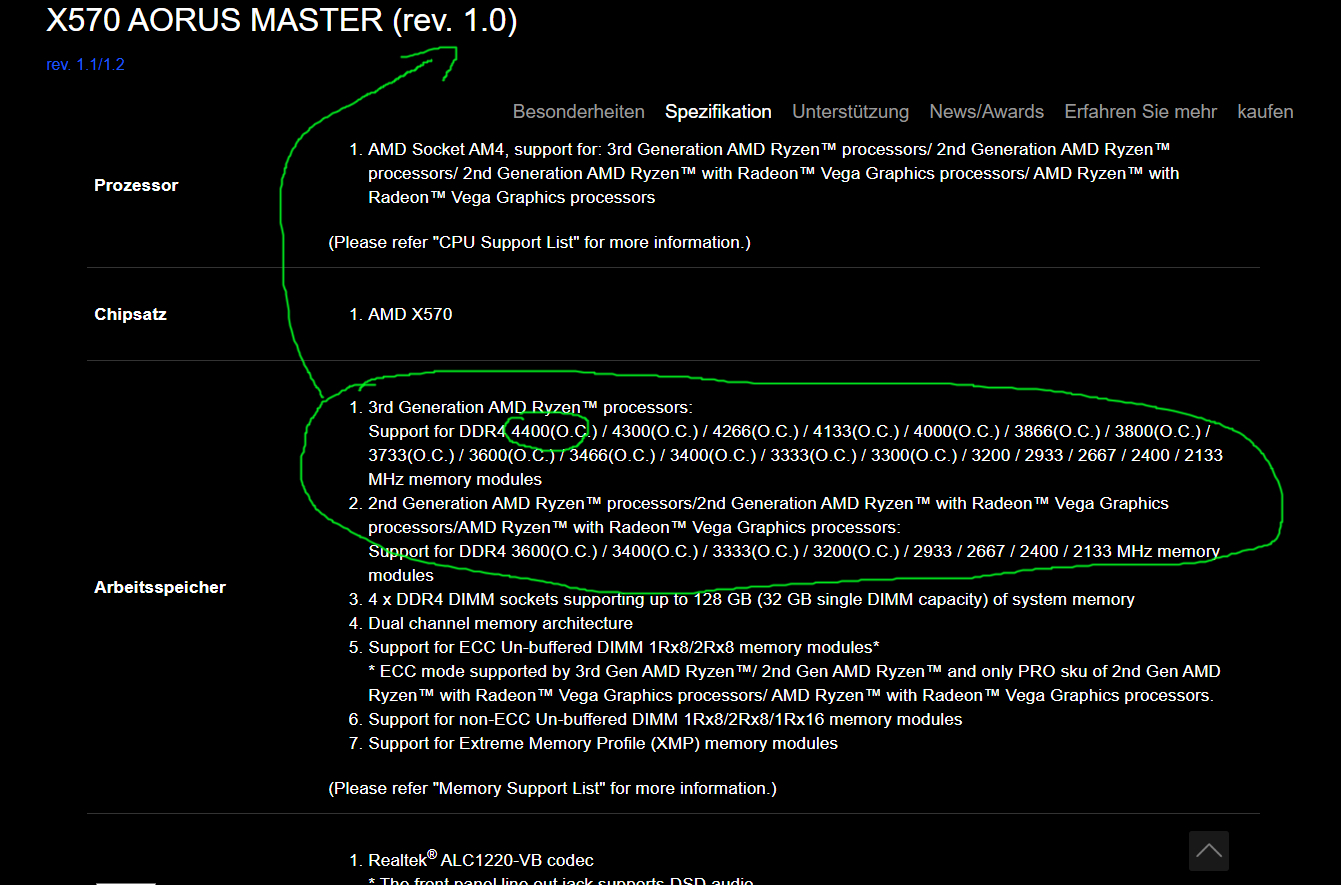Click the '4400(O.C.)' memory speed value
The image size is (1341, 885).
(x=554, y=431)
